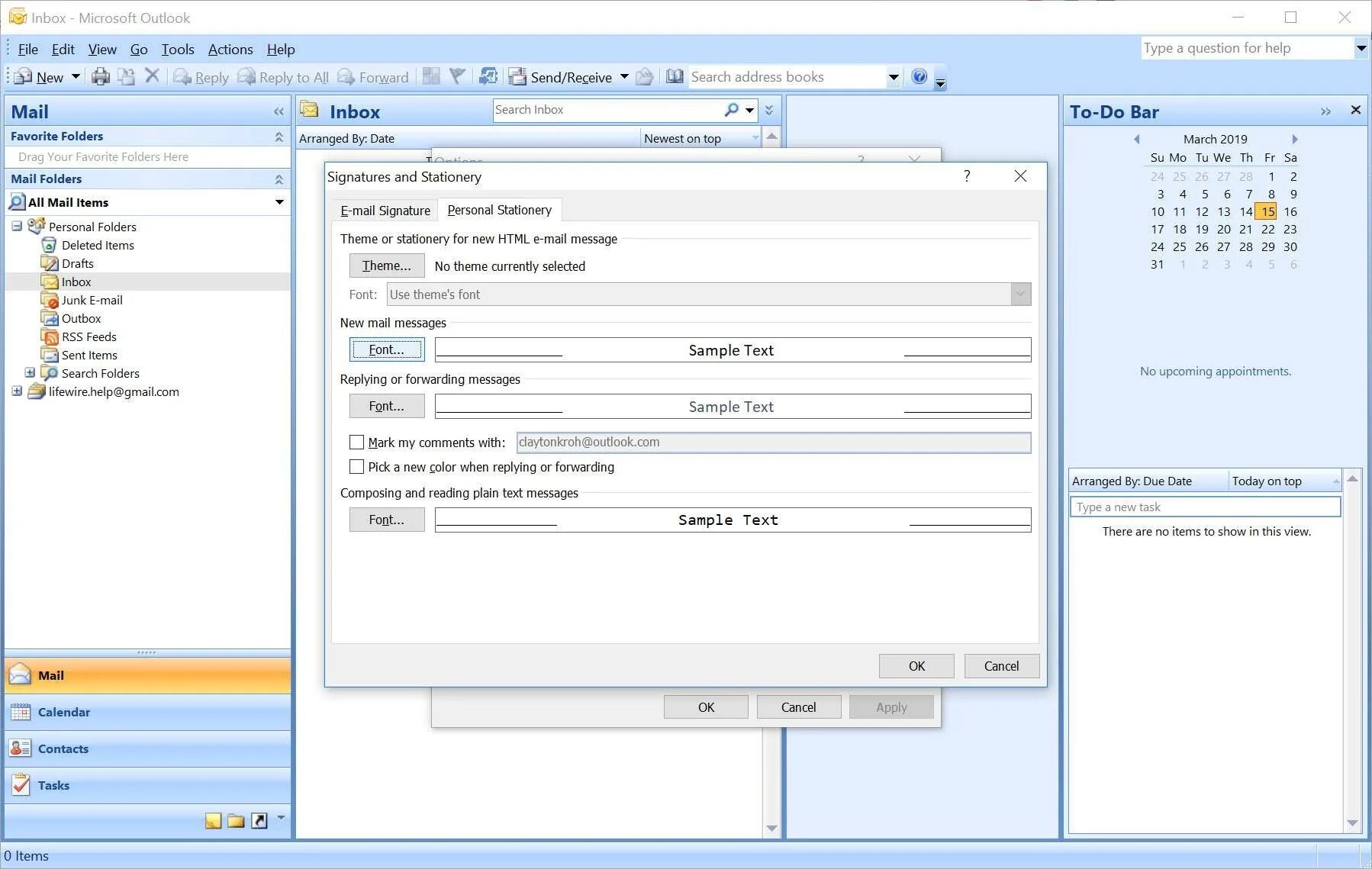Check Pick a new color when replying

(x=356, y=466)
